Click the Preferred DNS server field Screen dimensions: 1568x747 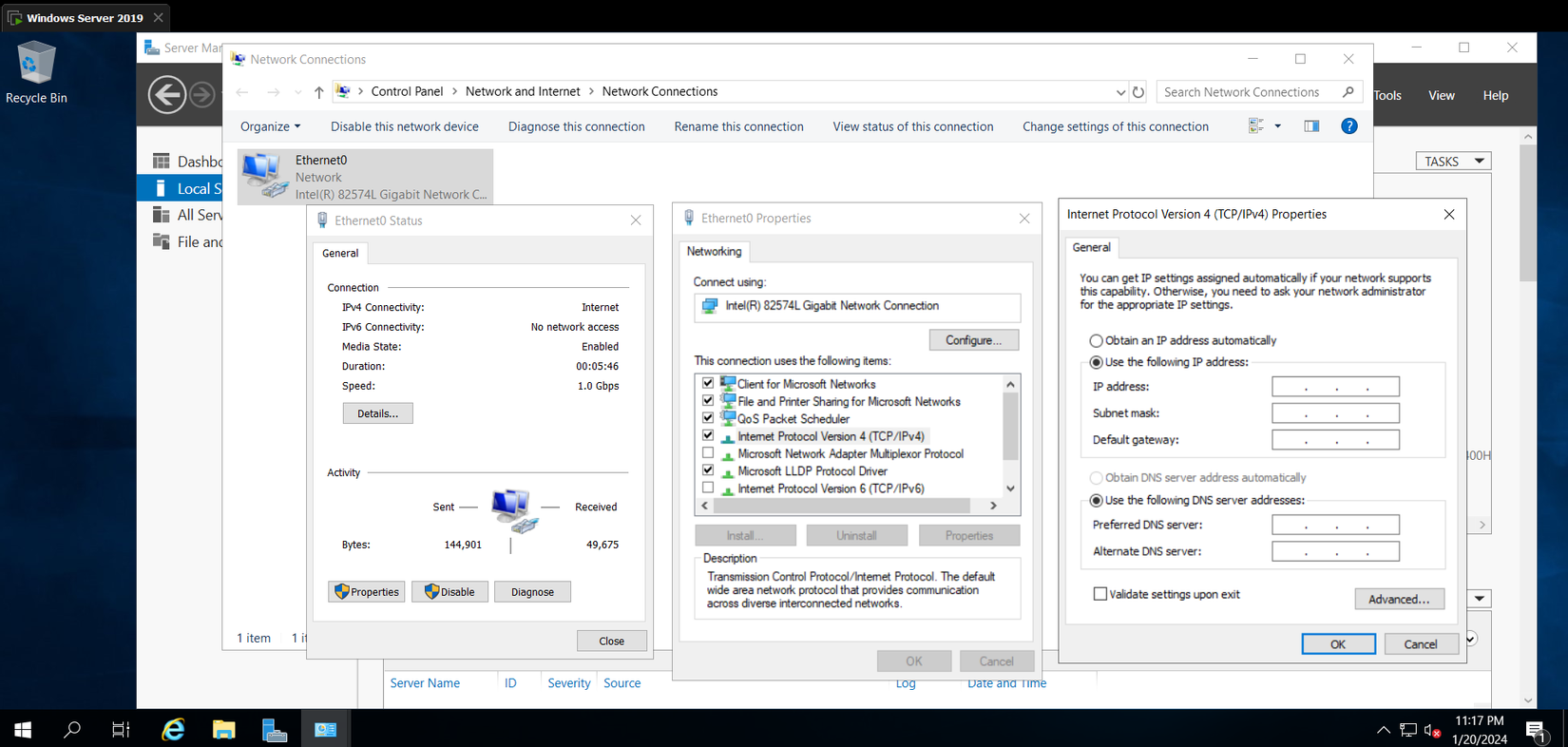[1335, 525]
